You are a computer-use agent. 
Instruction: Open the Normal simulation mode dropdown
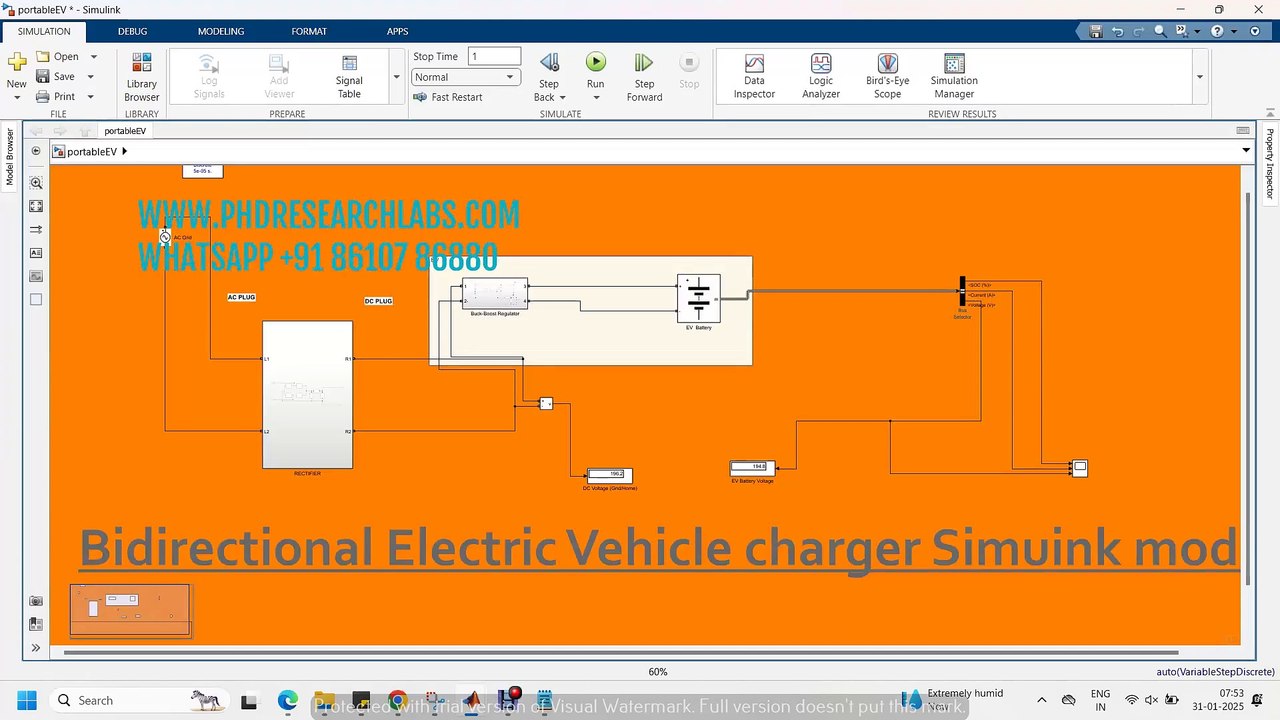466,77
